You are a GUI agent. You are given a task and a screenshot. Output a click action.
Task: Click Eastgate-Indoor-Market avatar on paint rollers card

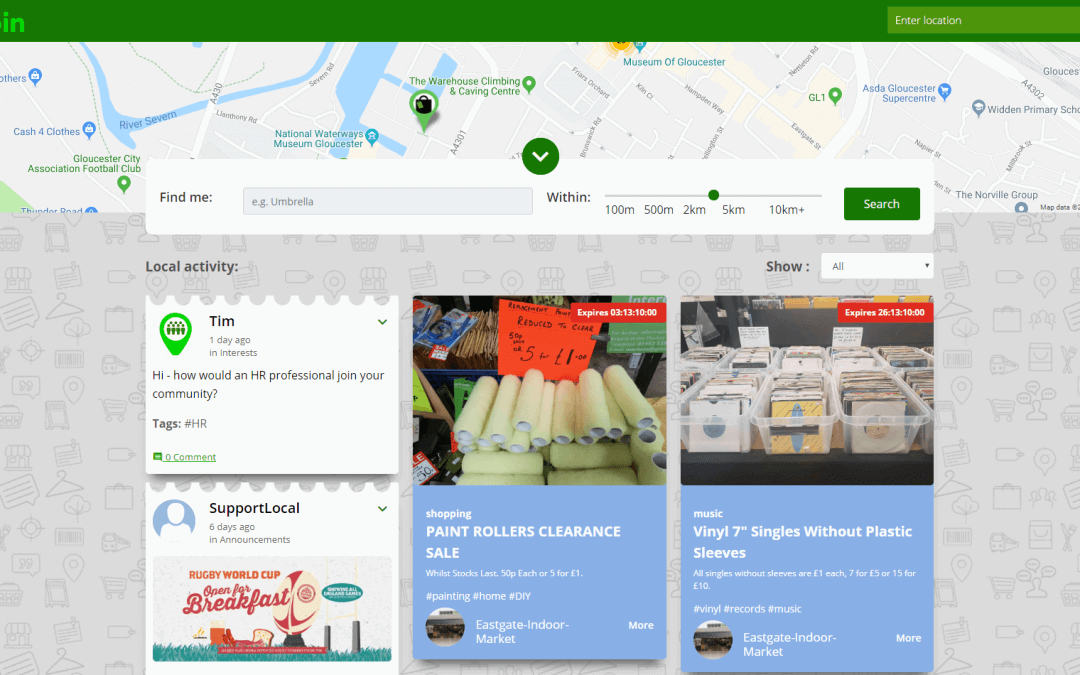pyautogui.click(x=445, y=627)
